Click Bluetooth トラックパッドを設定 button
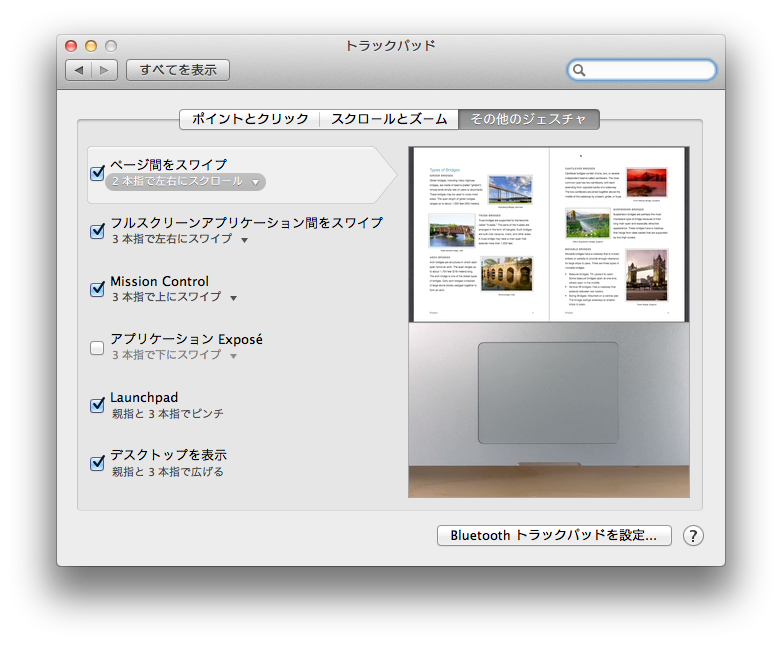 click(554, 536)
